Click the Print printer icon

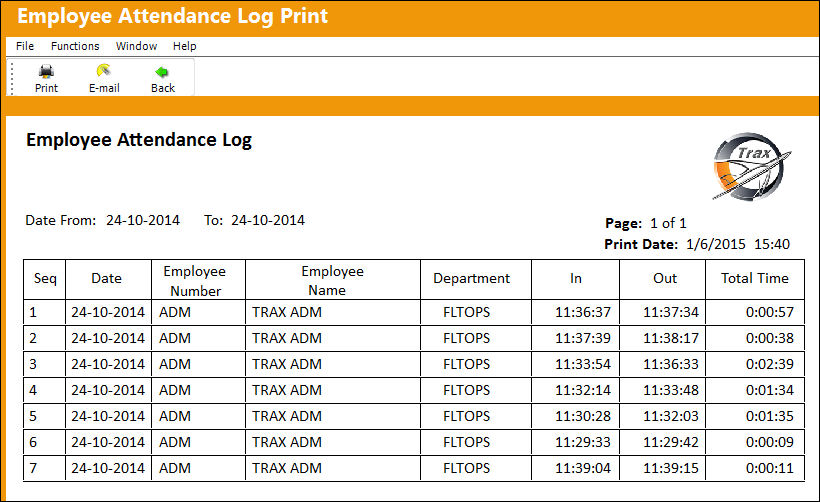tap(47, 72)
